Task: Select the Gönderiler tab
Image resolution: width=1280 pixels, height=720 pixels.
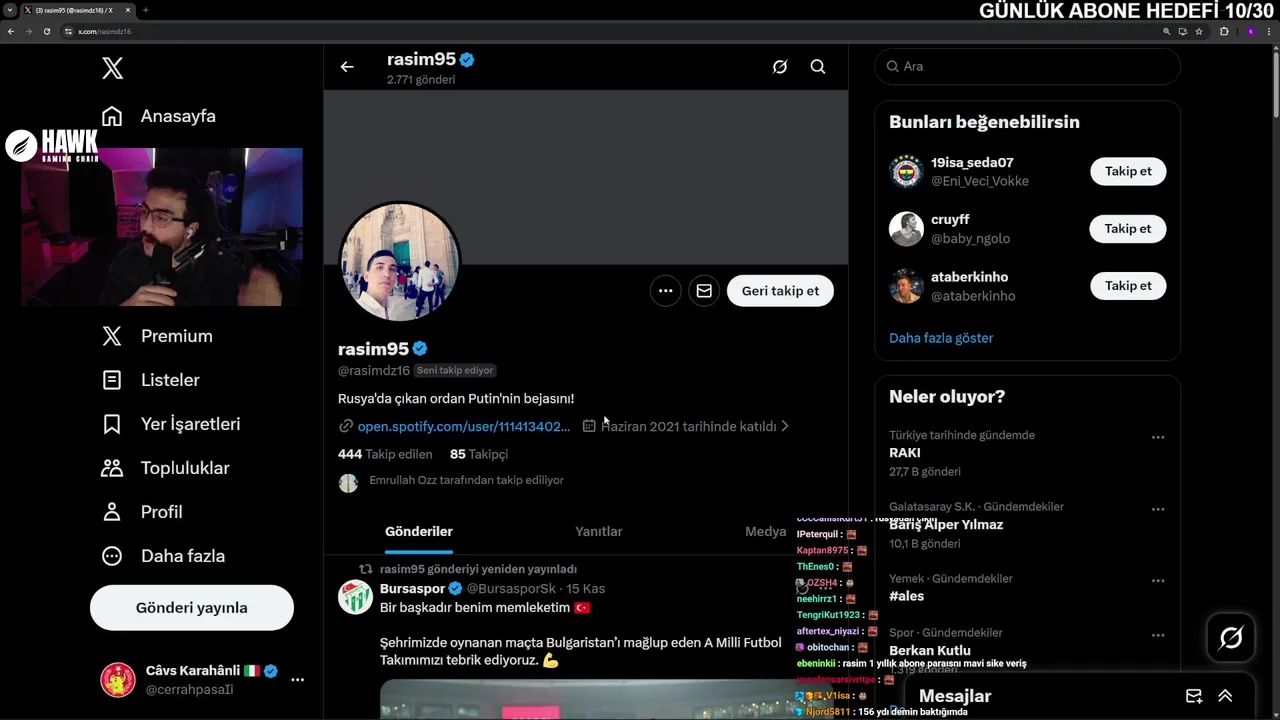Action: (x=419, y=531)
